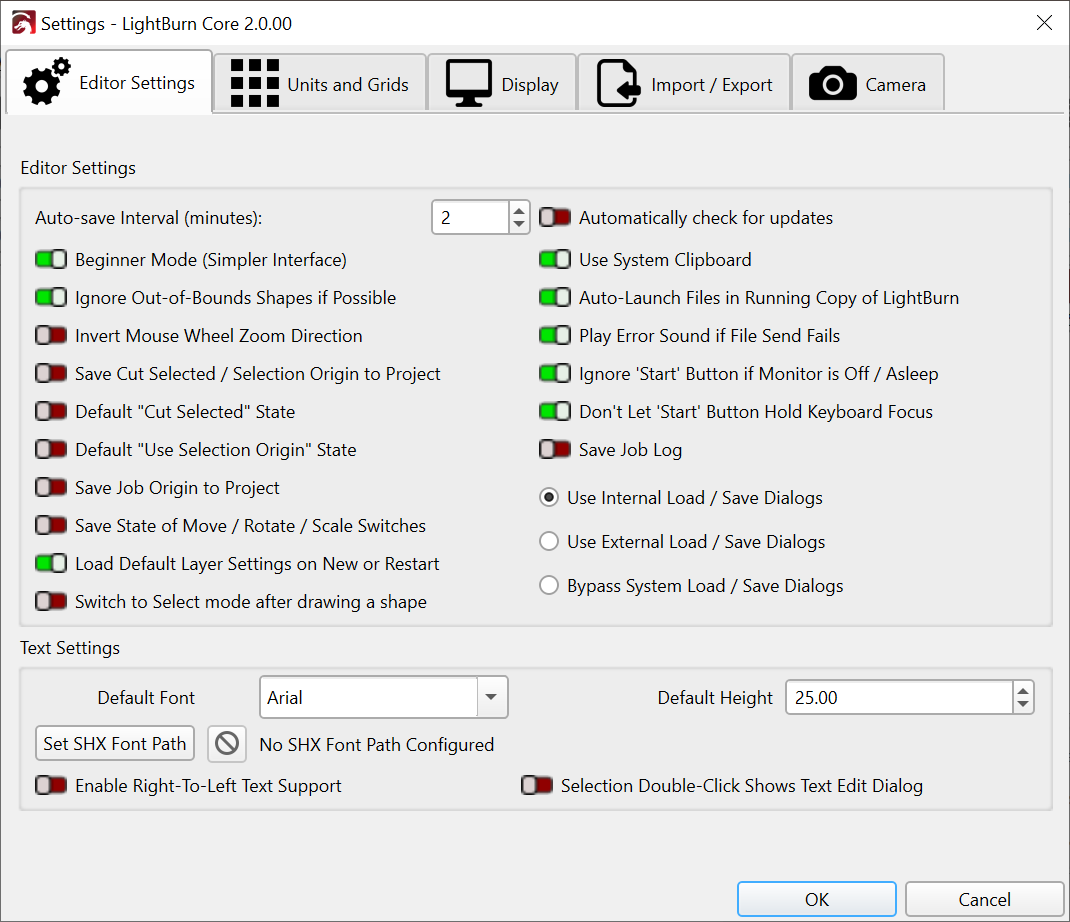Image resolution: width=1070 pixels, height=922 pixels.
Task: Enable Invert Mouse Wheel Zoom Direction
Action: coord(51,336)
